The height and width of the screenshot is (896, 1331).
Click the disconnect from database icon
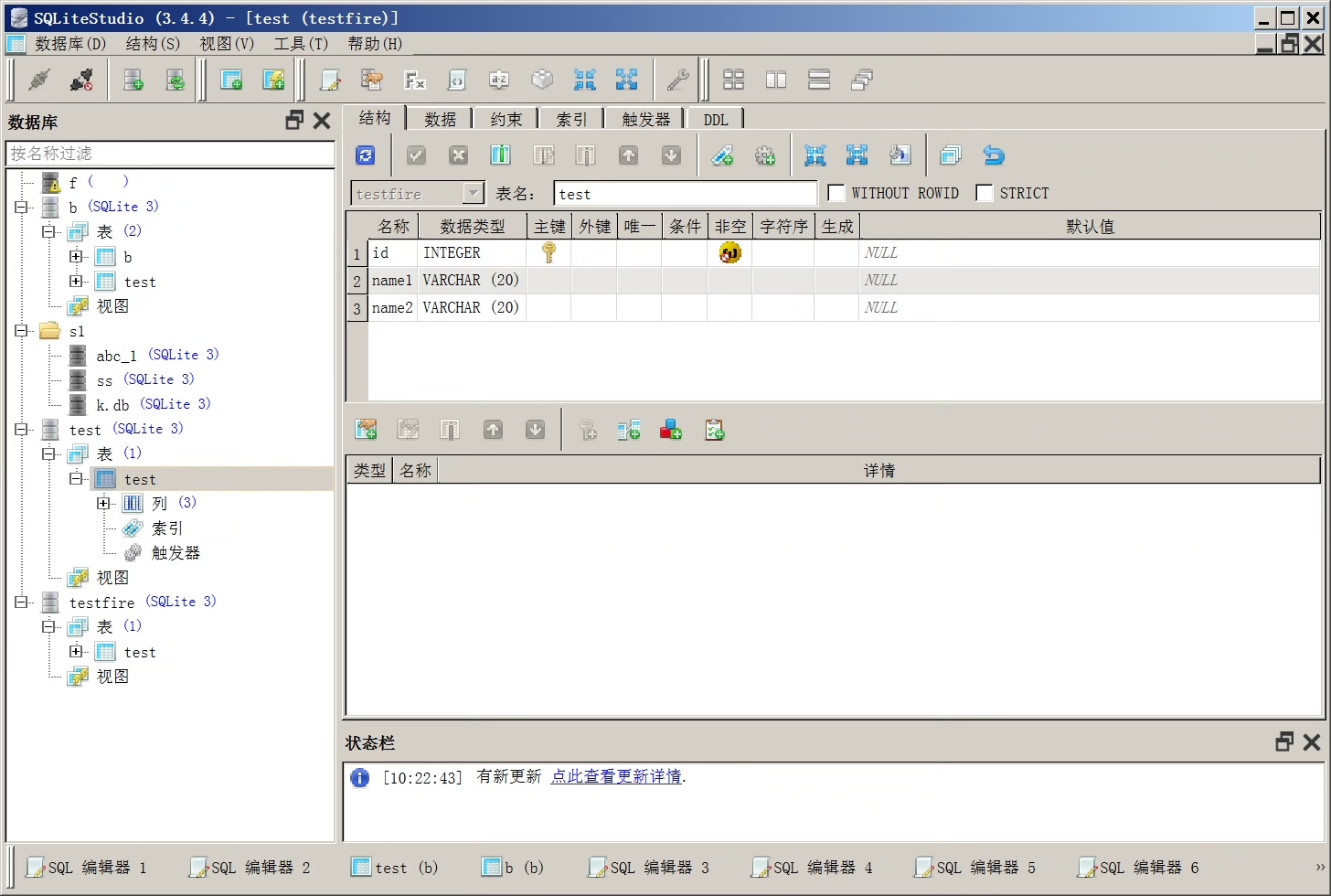(81, 80)
